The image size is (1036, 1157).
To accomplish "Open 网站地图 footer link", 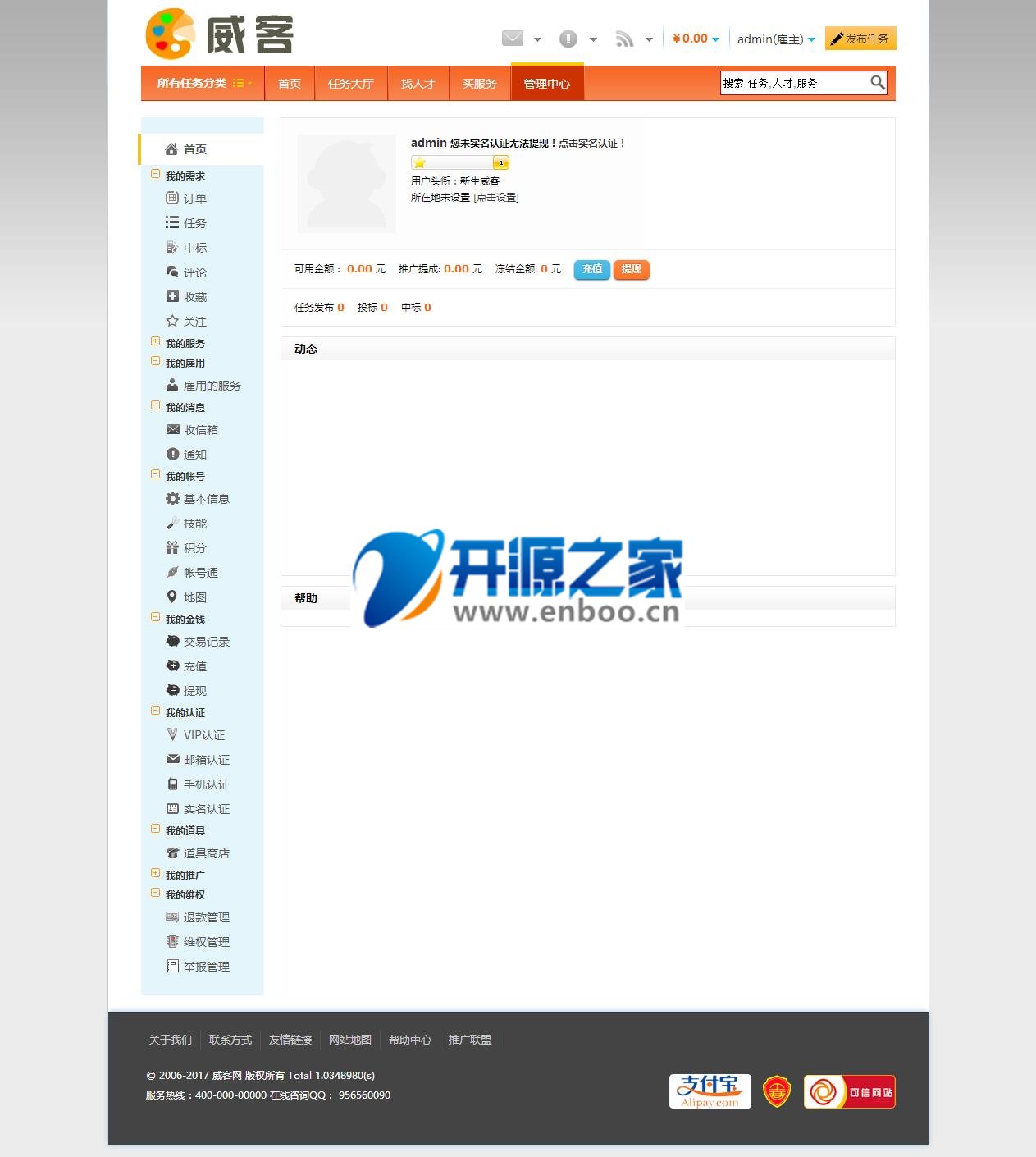I will 350,1040.
